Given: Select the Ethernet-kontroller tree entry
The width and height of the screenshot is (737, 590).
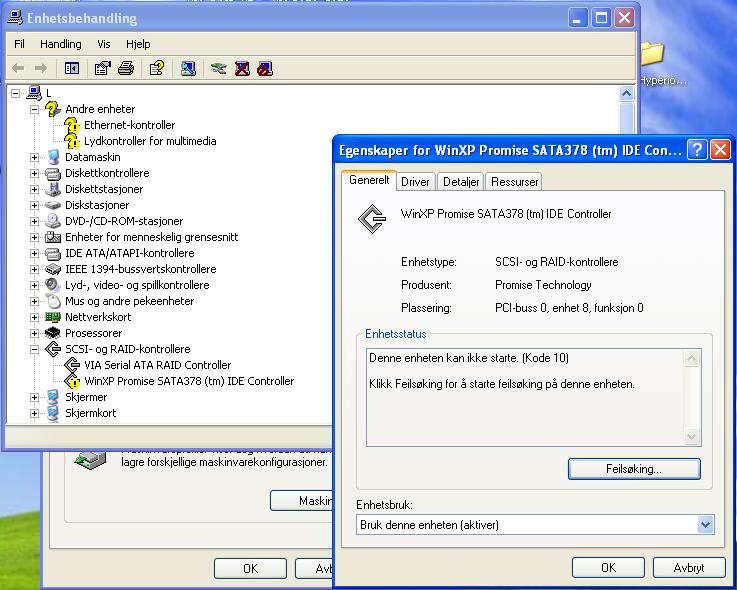Looking at the screenshot, I should pyautogui.click(x=129, y=125).
